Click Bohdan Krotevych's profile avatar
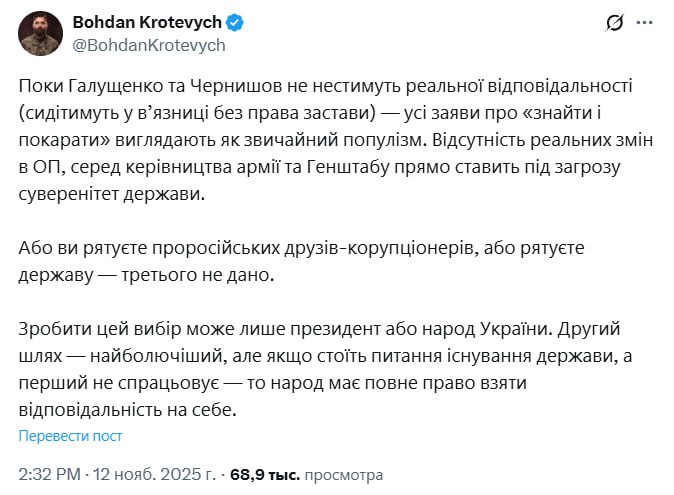The width and height of the screenshot is (674, 495). 39,33
